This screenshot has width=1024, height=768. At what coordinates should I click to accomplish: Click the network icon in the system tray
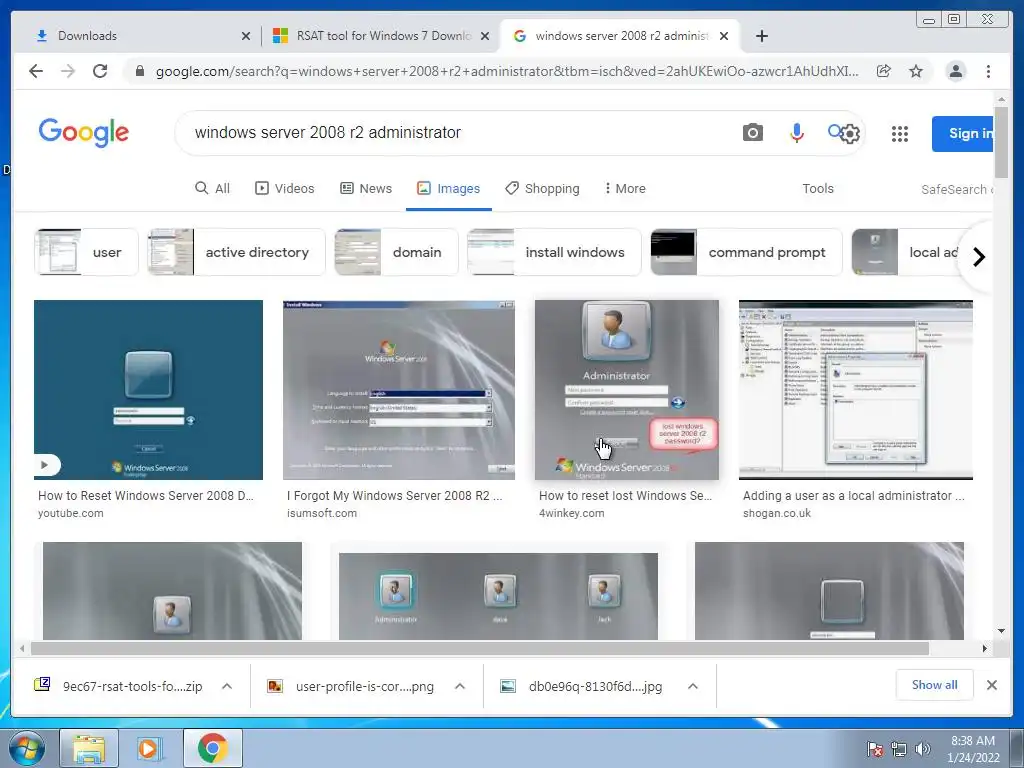[x=899, y=749]
